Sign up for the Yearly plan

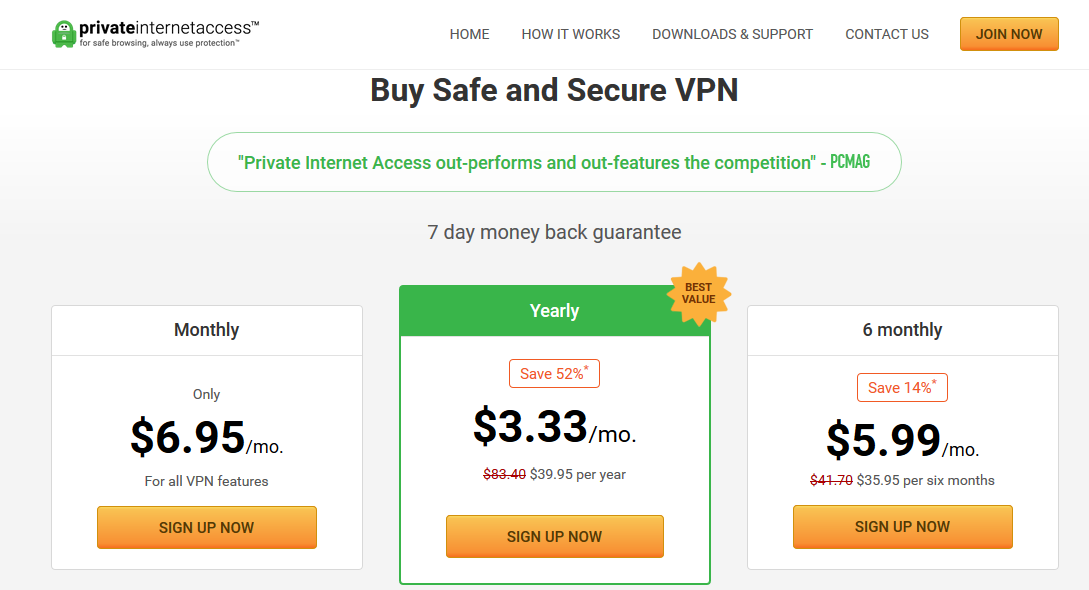tap(555, 537)
